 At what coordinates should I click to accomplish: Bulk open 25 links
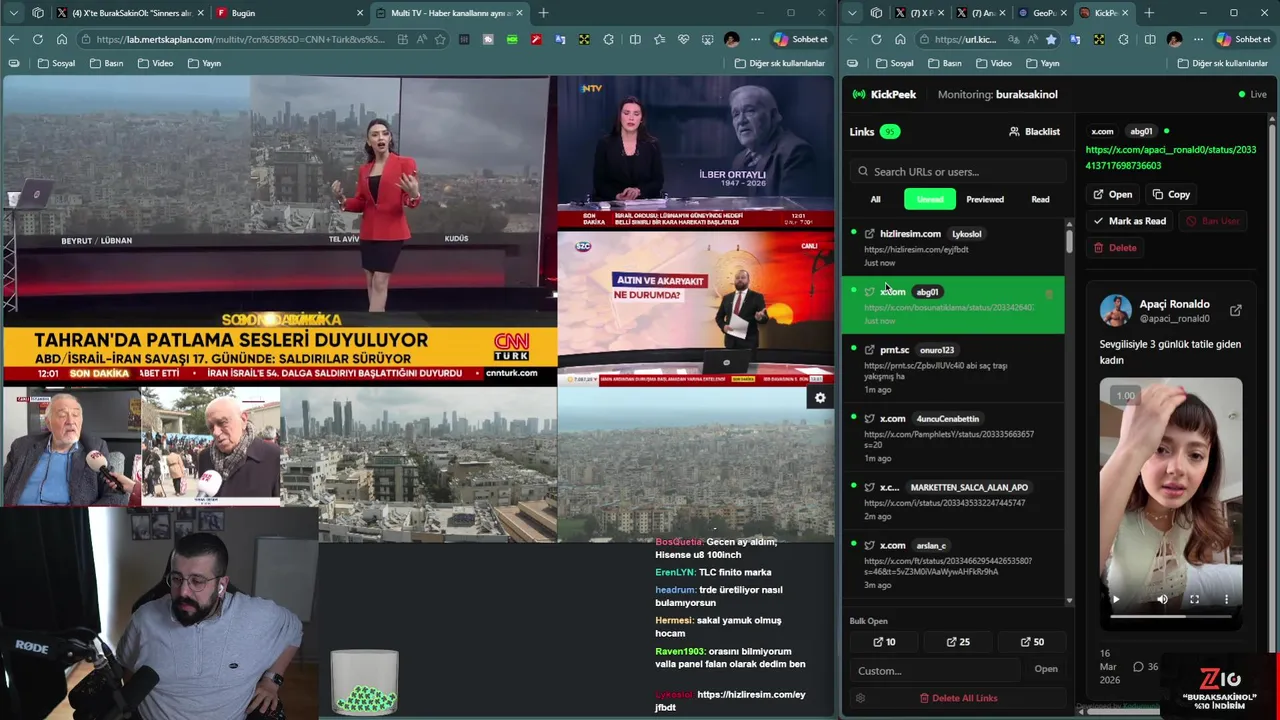958,642
